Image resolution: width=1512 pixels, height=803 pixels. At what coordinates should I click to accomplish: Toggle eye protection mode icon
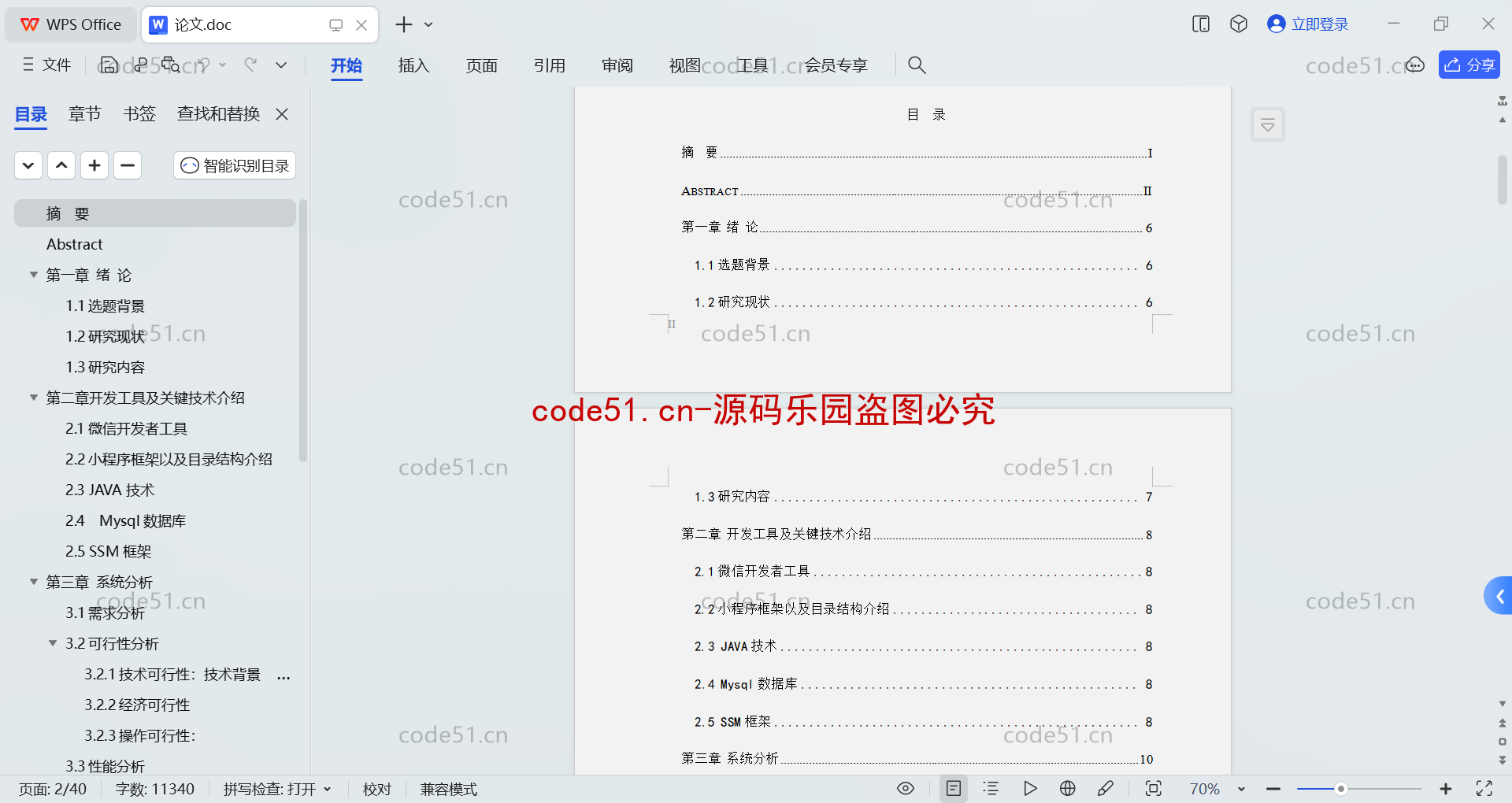point(906,788)
